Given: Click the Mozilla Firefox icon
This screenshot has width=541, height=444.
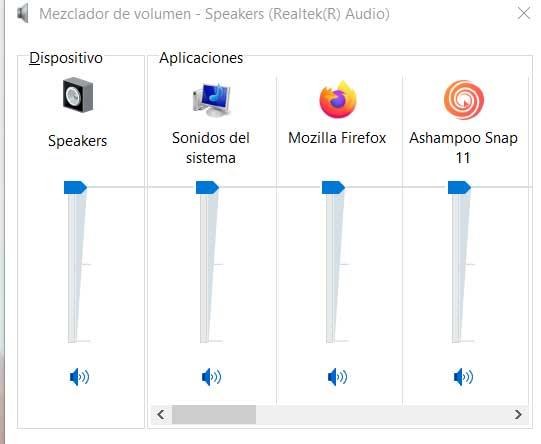Looking at the screenshot, I should pos(338,99).
